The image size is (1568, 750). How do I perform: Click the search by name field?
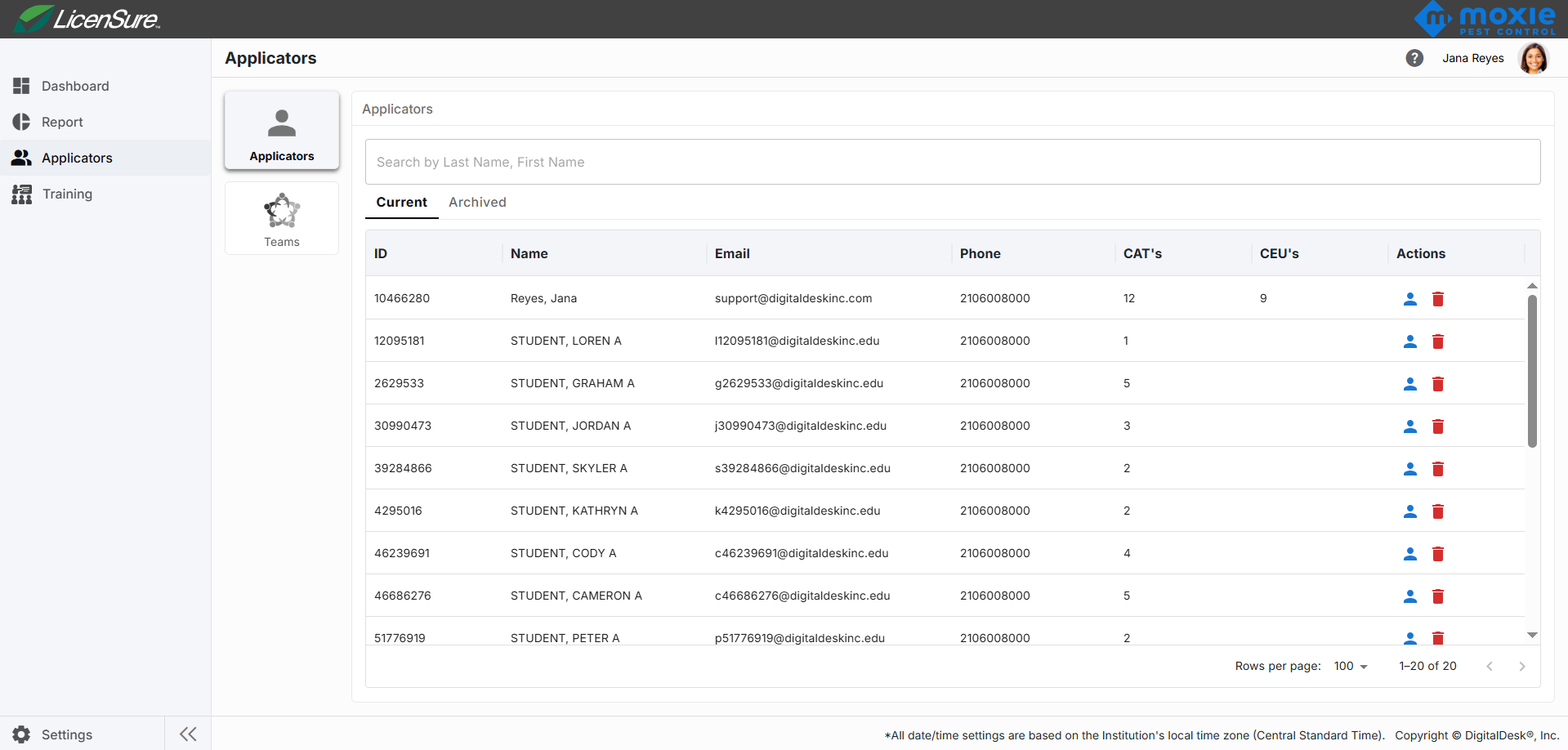tap(952, 162)
